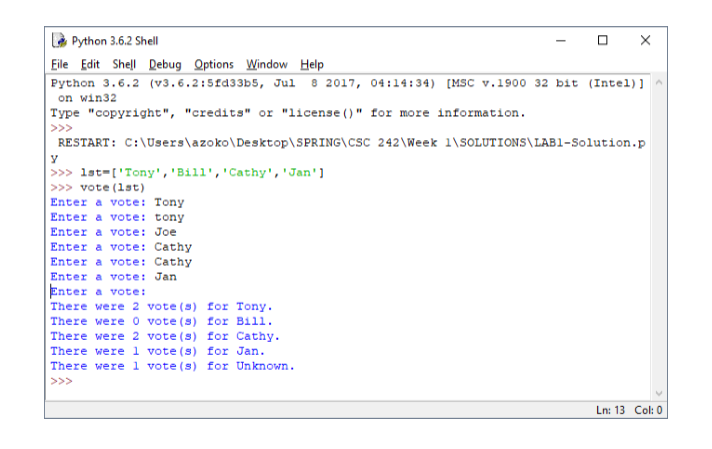The image size is (712, 449).
Task: Click the 'vote(lst)' command line
Action: click(98, 187)
